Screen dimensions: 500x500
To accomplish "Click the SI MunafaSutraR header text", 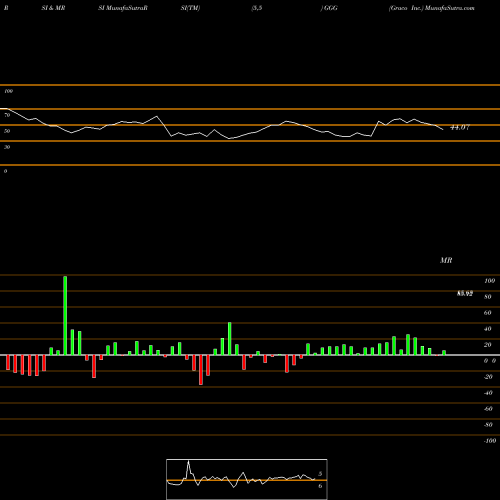I will (x=123, y=8).
